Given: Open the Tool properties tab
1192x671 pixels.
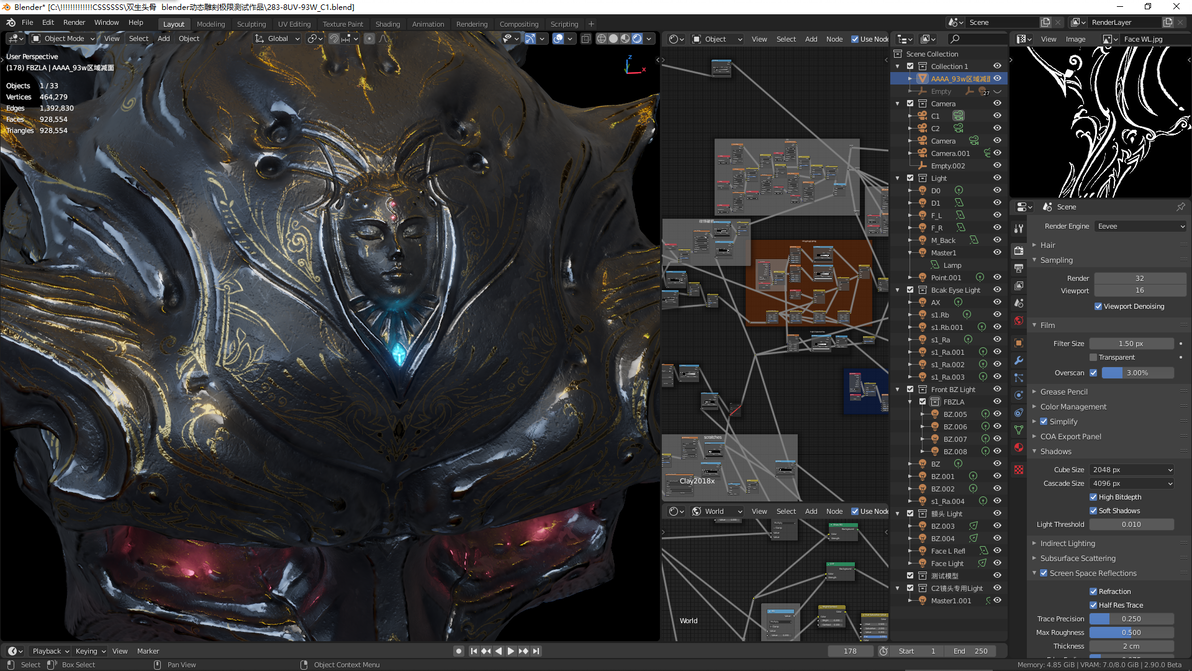Looking at the screenshot, I should coord(1019,228).
